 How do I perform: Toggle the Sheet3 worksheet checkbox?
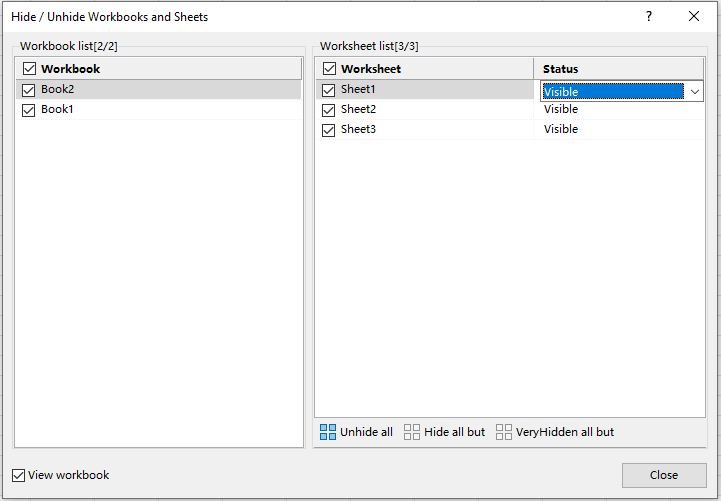(x=329, y=130)
